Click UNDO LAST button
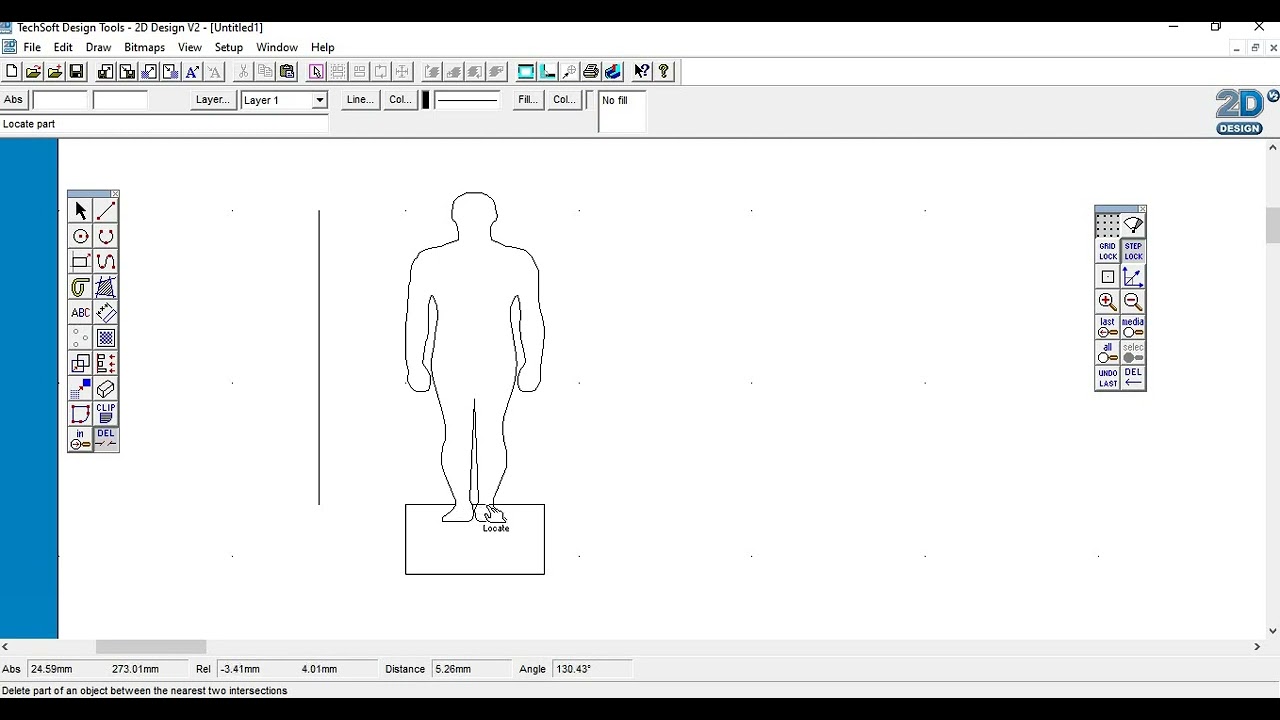 tap(1108, 378)
